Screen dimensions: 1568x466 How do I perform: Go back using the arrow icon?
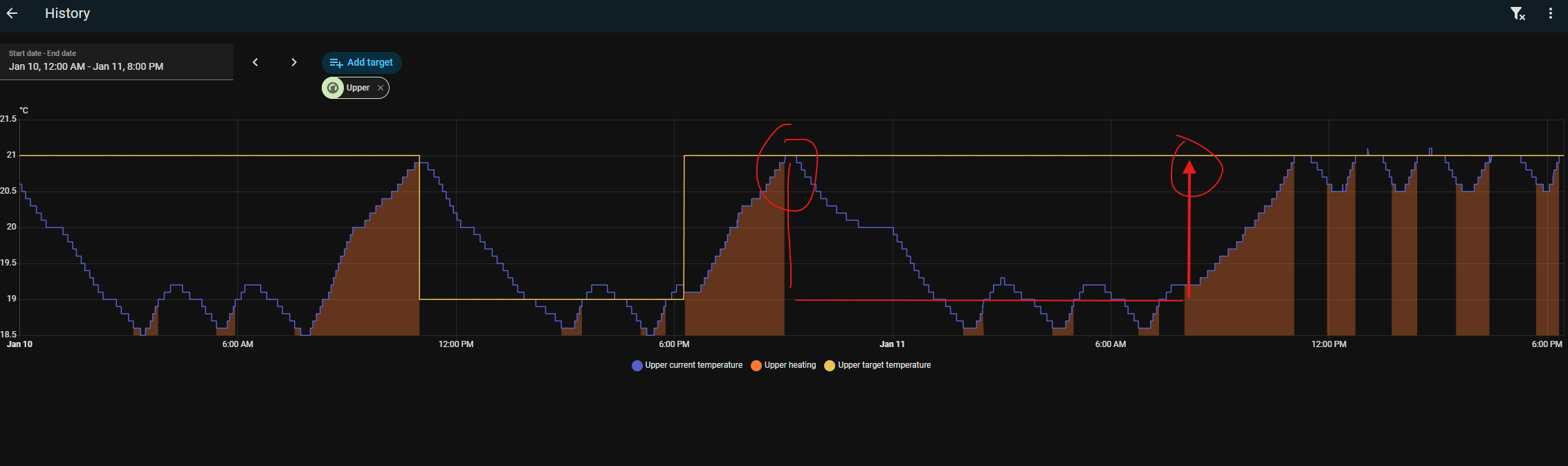(12, 13)
